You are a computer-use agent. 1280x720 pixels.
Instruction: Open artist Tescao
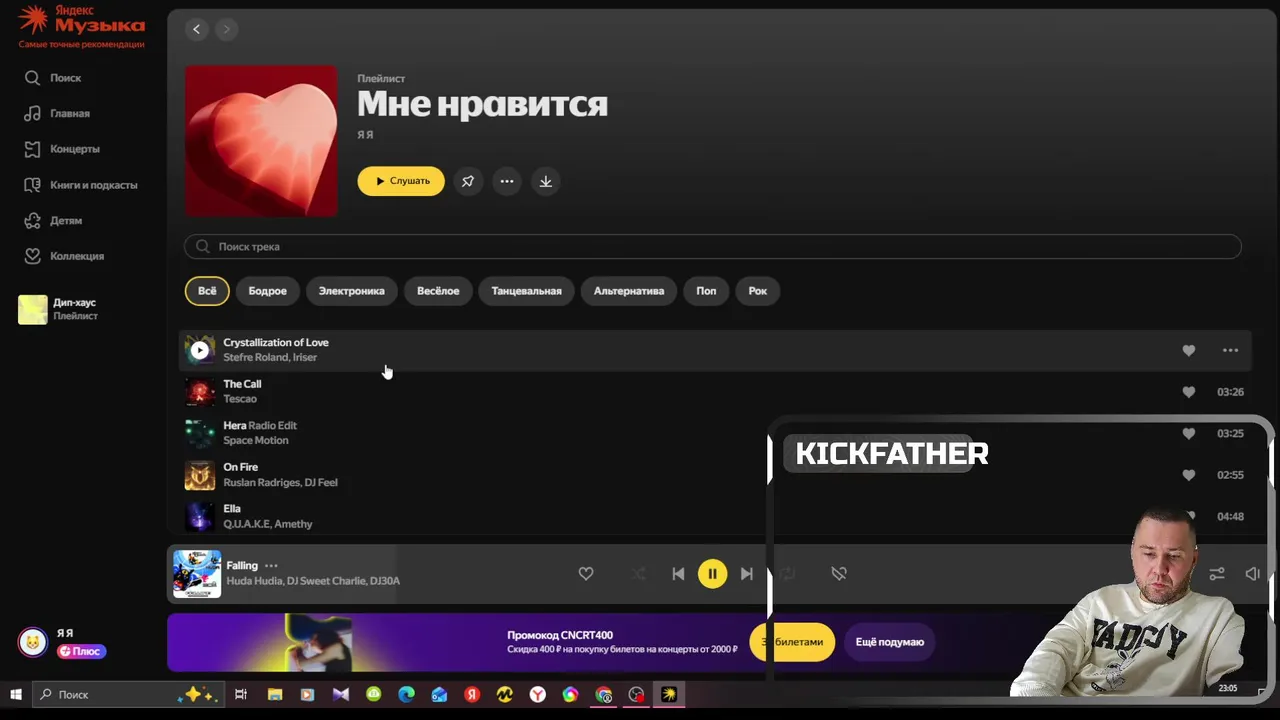(x=240, y=399)
